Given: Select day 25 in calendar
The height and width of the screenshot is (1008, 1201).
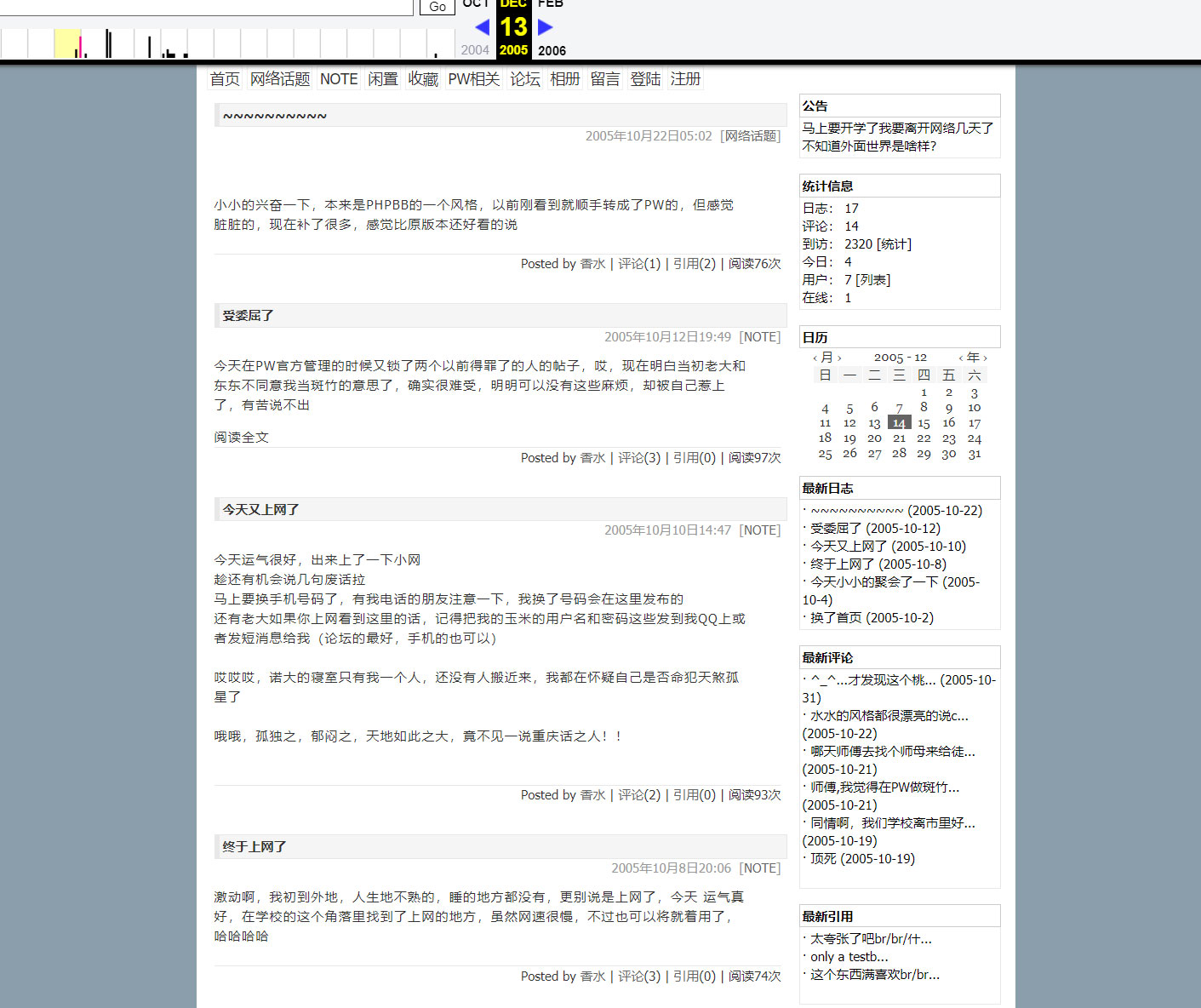Looking at the screenshot, I should (x=825, y=454).
